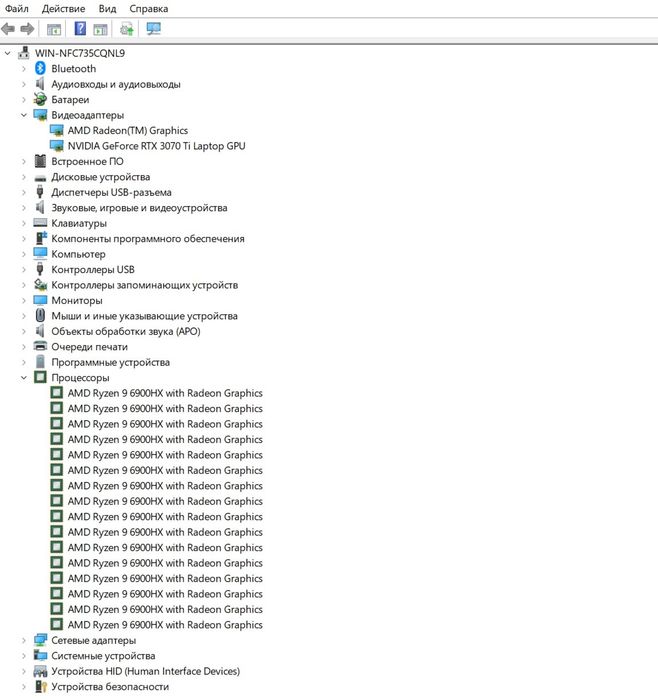Expand Системные устройства category
The width and height of the screenshot is (658, 700).
[24, 656]
